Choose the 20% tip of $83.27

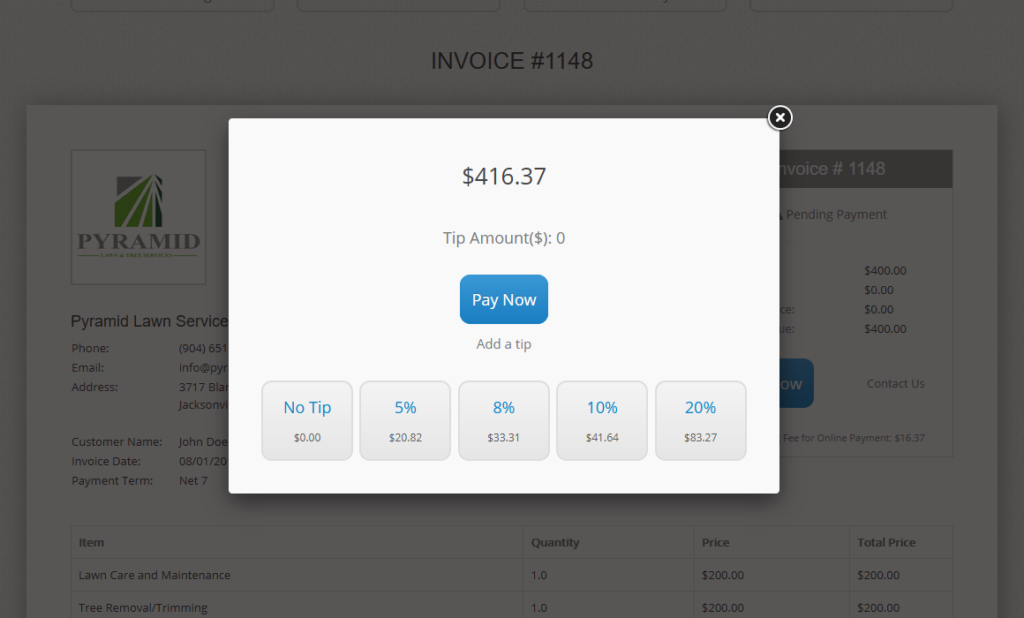tap(700, 421)
